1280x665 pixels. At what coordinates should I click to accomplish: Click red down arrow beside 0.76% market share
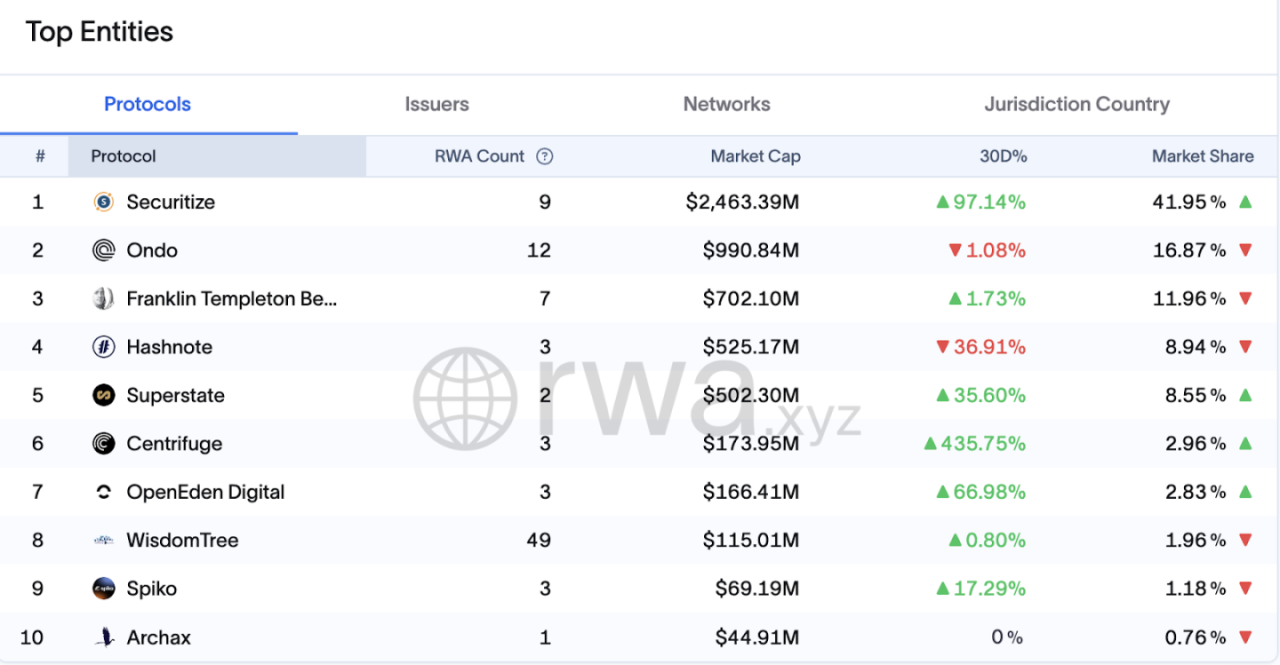click(1245, 637)
